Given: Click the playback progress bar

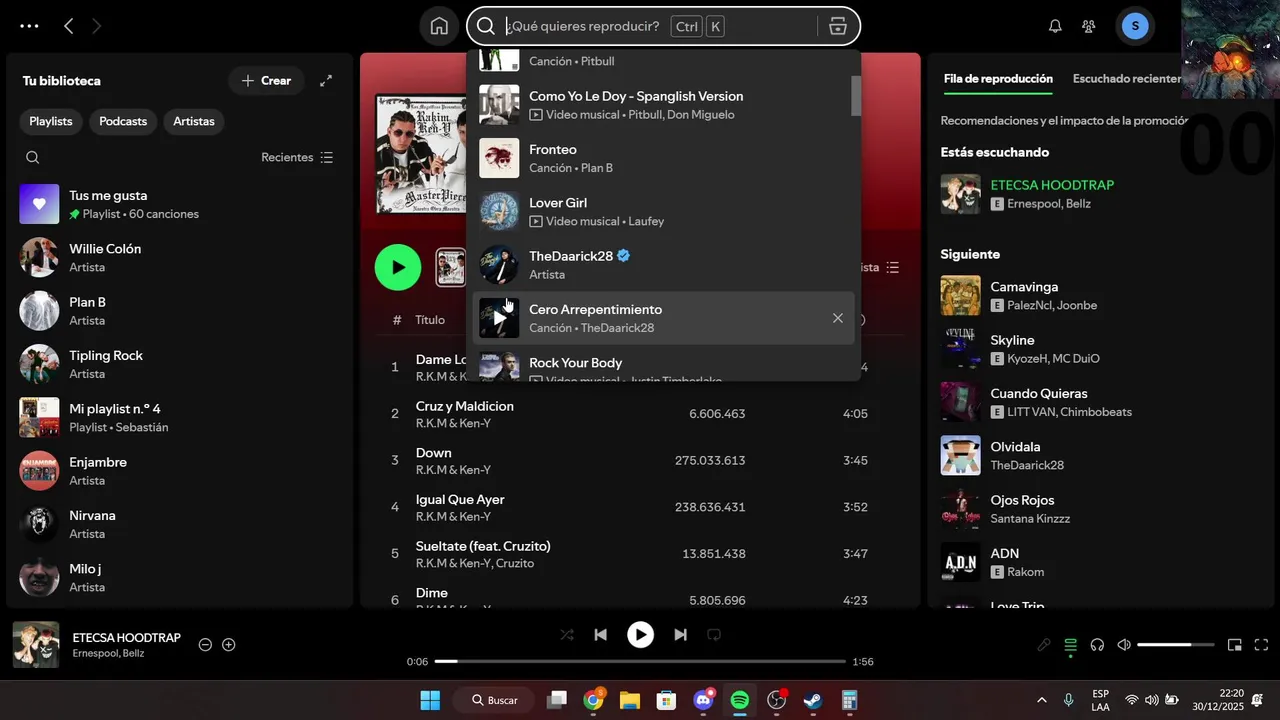Looking at the screenshot, I should tap(640, 661).
